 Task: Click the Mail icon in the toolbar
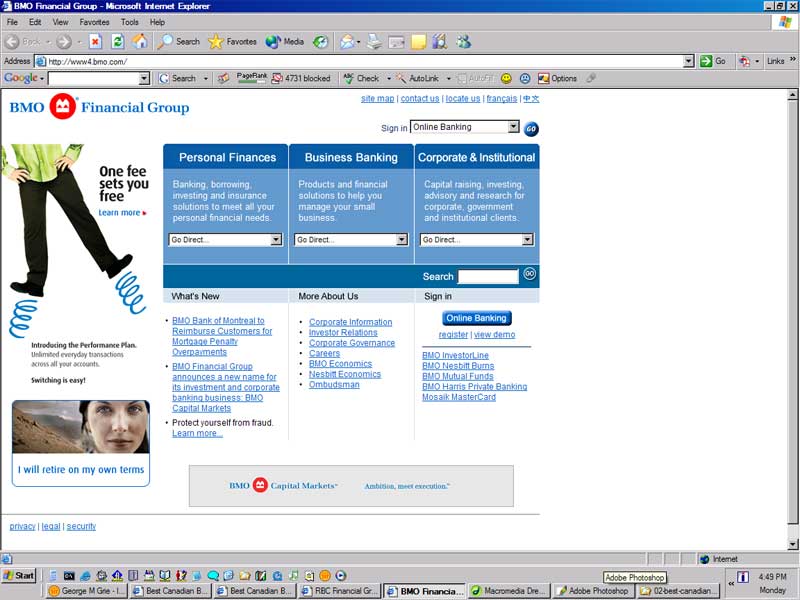pyautogui.click(x=347, y=42)
